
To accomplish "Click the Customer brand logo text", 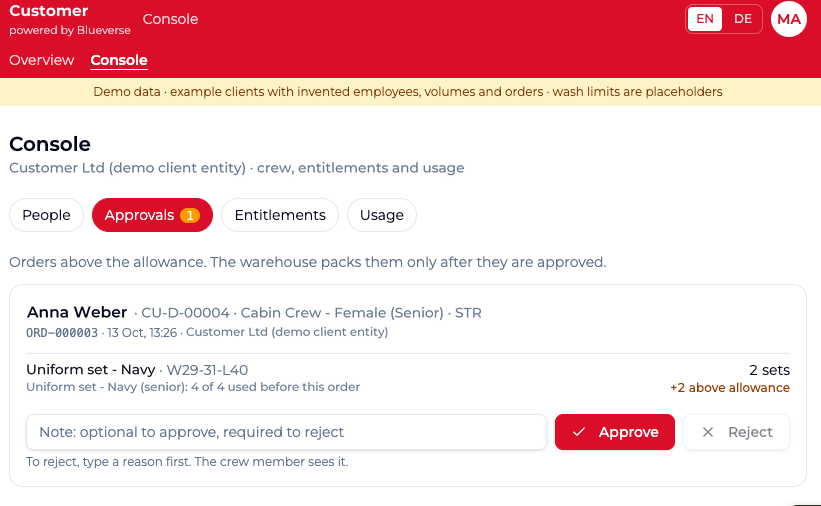I will (x=49, y=10).
